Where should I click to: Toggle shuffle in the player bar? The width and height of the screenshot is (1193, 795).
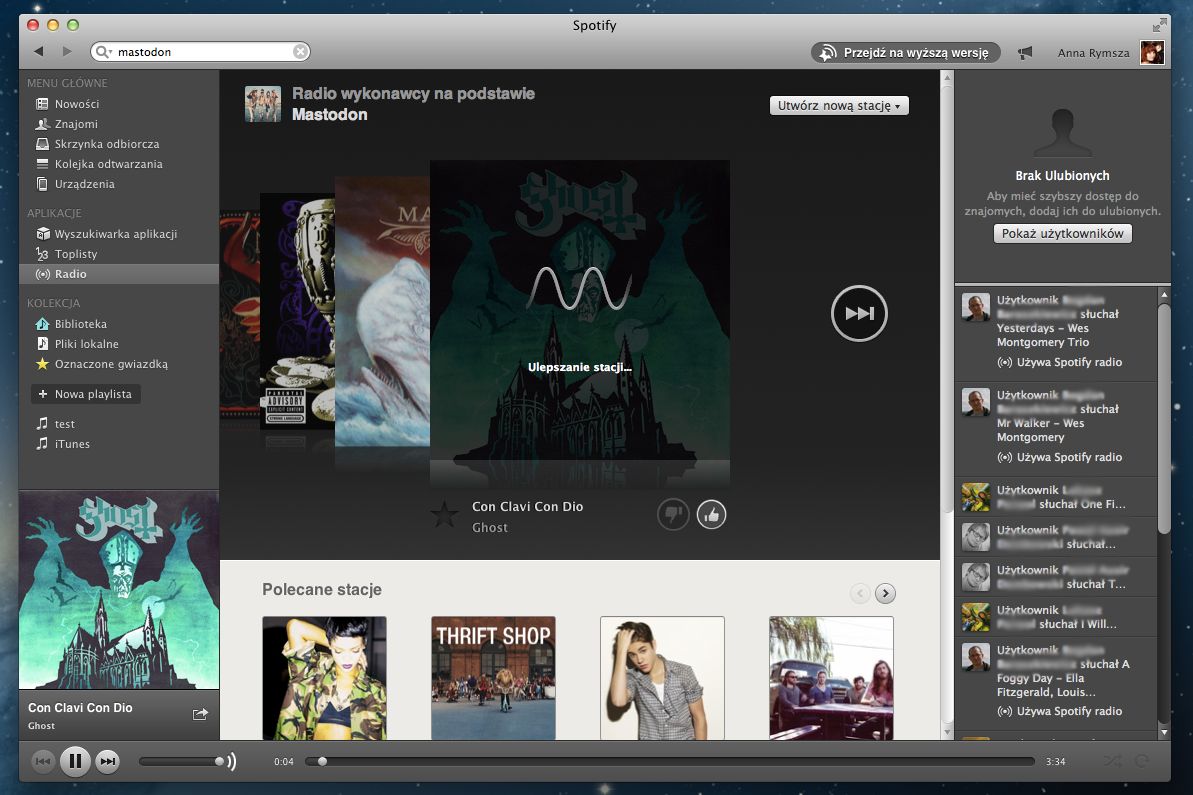(1112, 761)
